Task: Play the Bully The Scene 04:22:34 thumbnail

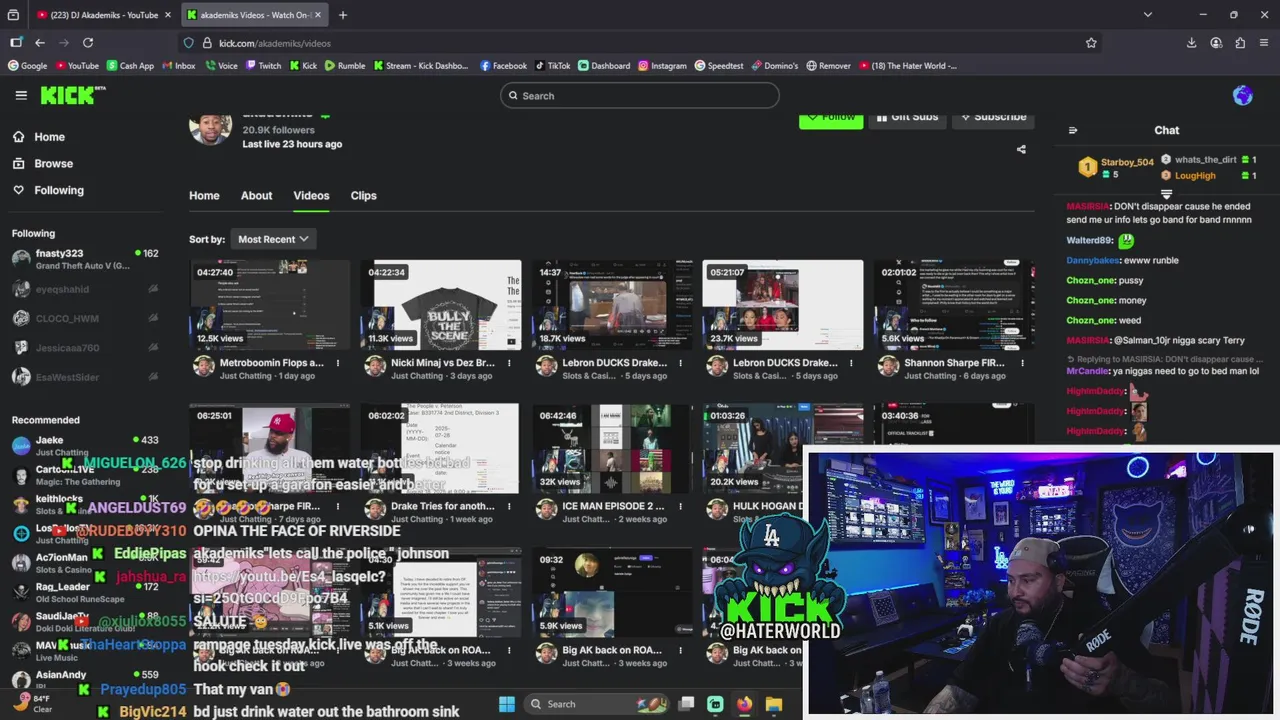Action: point(441,305)
